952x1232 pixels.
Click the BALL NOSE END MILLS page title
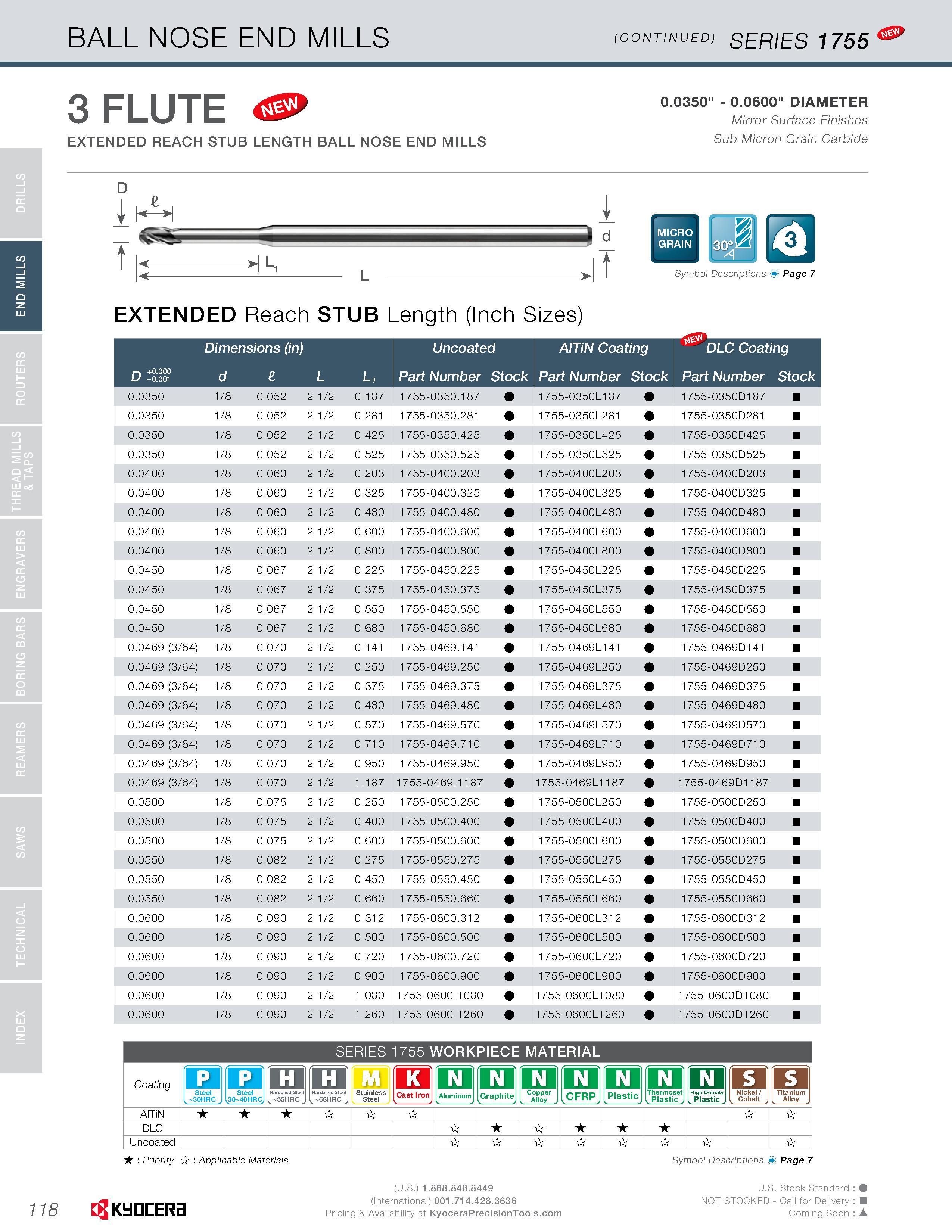[228, 38]
